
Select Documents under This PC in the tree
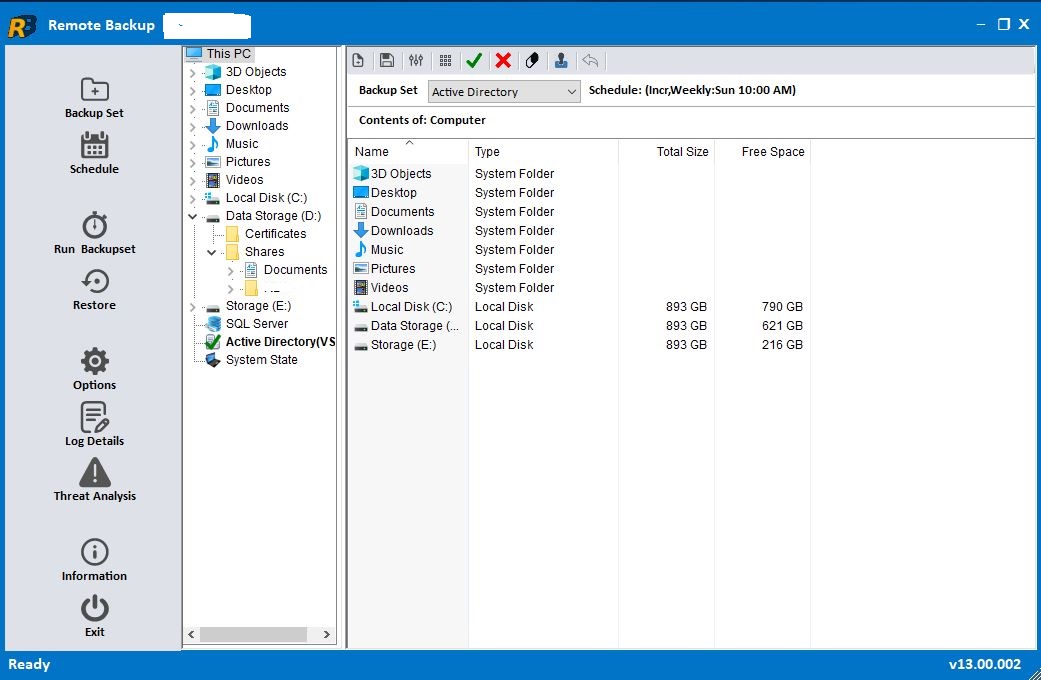pyautogui.click(x=257, y=108)
